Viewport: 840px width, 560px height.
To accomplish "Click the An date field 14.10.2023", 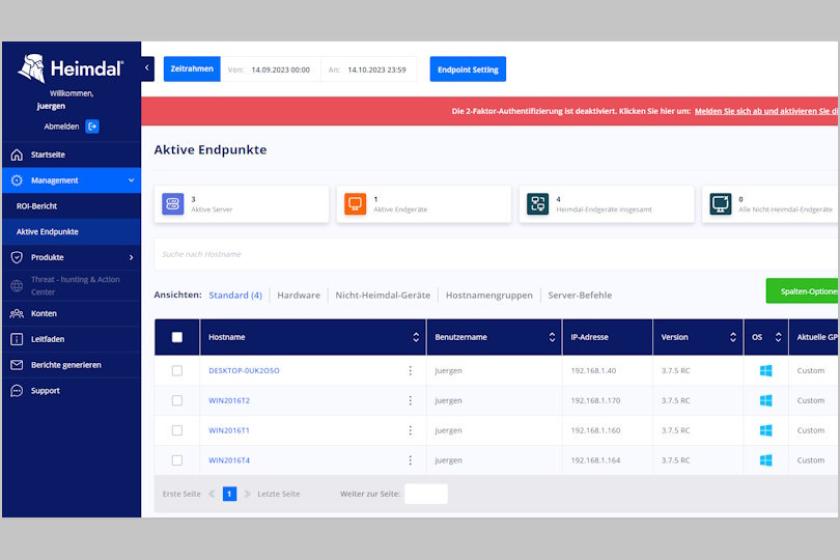I will [x=377, y=70].
